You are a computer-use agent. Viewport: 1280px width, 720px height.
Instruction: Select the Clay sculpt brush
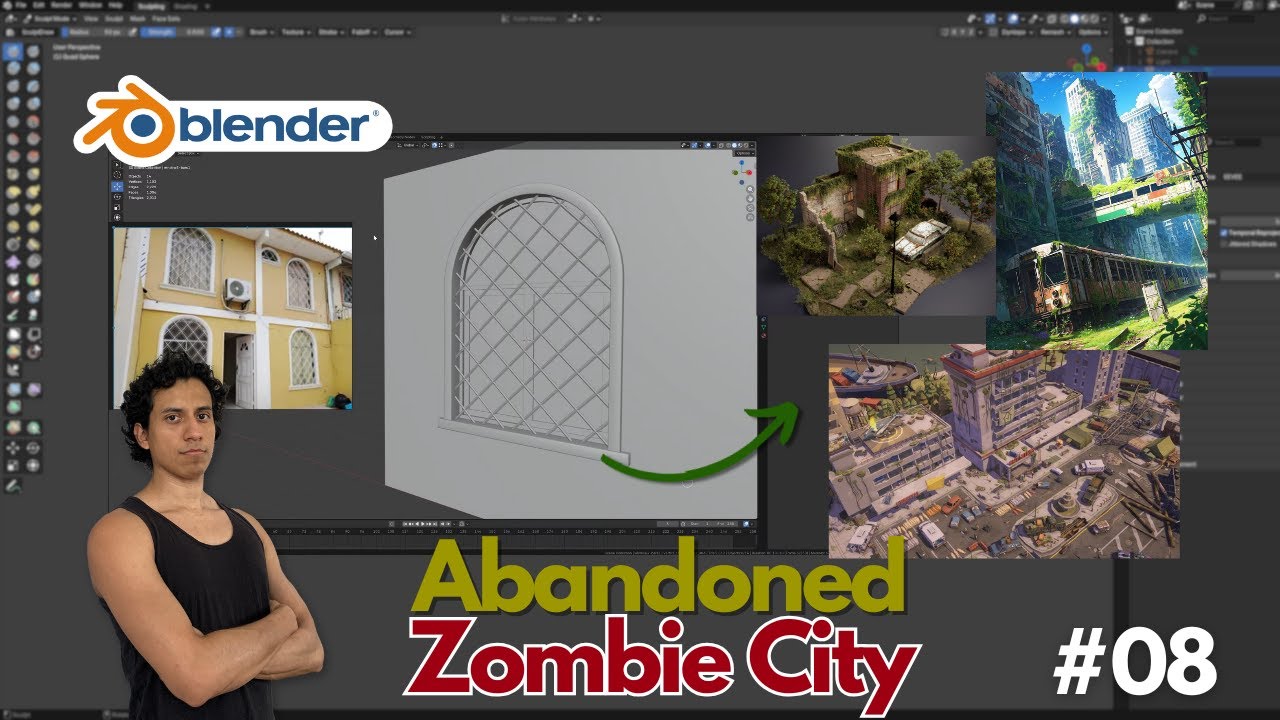pos(13,69)
